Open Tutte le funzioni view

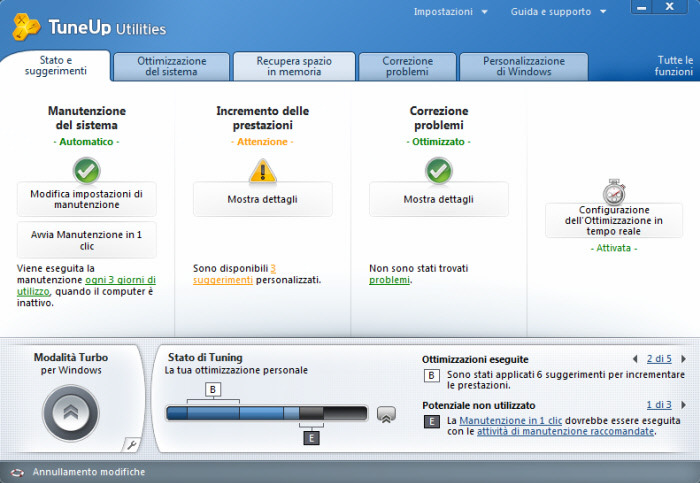tap(674, 66)
